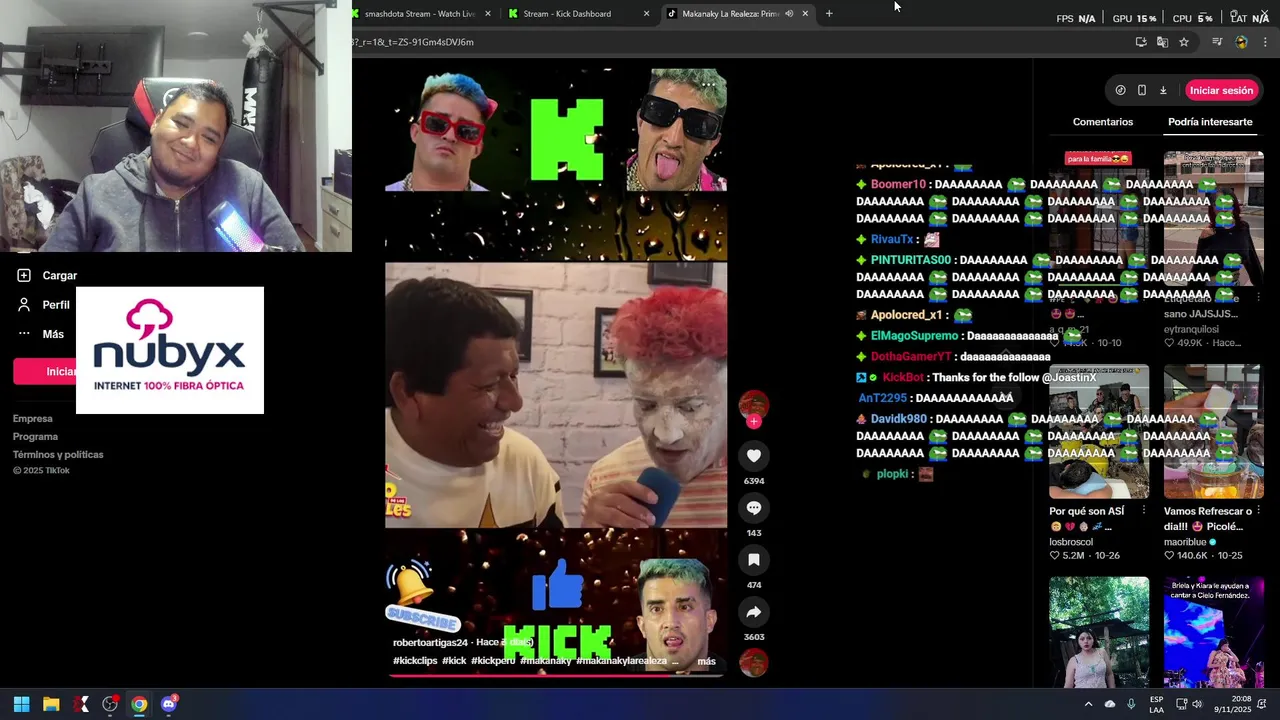Share the video using the arrow icon
The height and width of the screenshot is (720, 1280).
click(x=754, y=612)
